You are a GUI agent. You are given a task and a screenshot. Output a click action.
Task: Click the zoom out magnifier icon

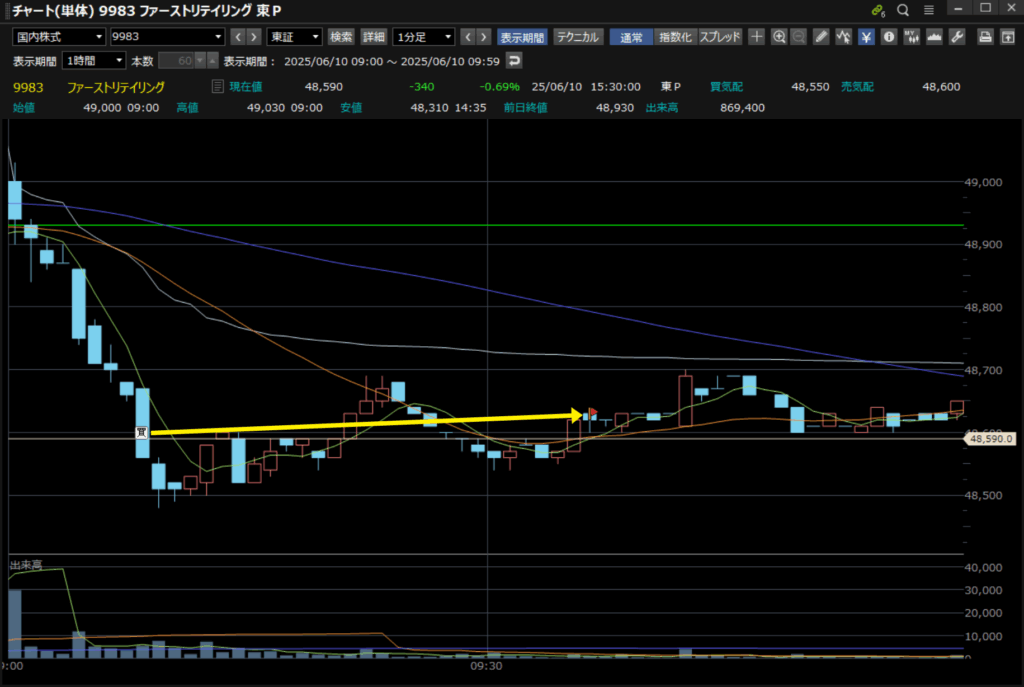pyautogui.click(x=799, y=37)
